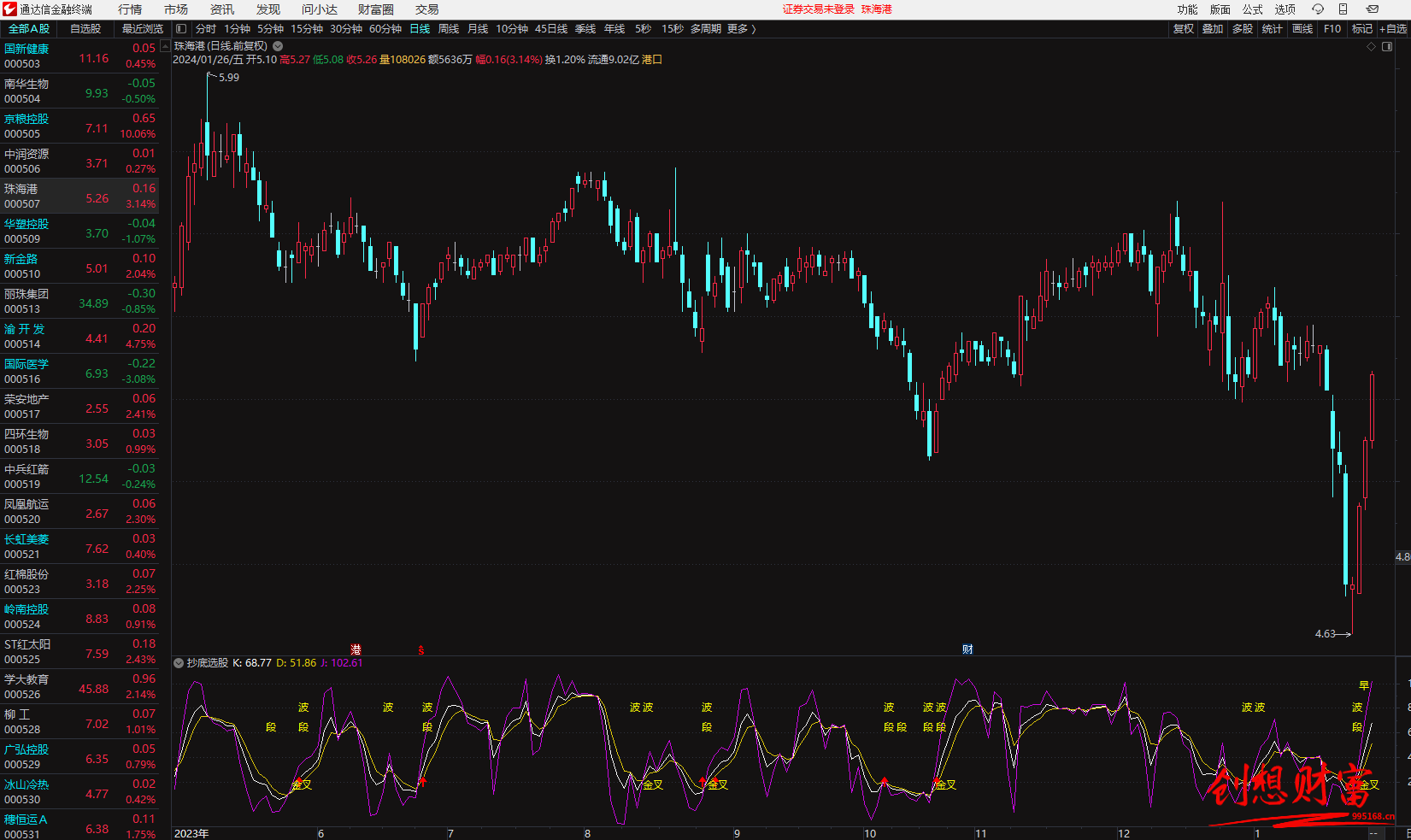Open the 多周期 view
This screenshot has height=840, width=1411.
(706, 29)
